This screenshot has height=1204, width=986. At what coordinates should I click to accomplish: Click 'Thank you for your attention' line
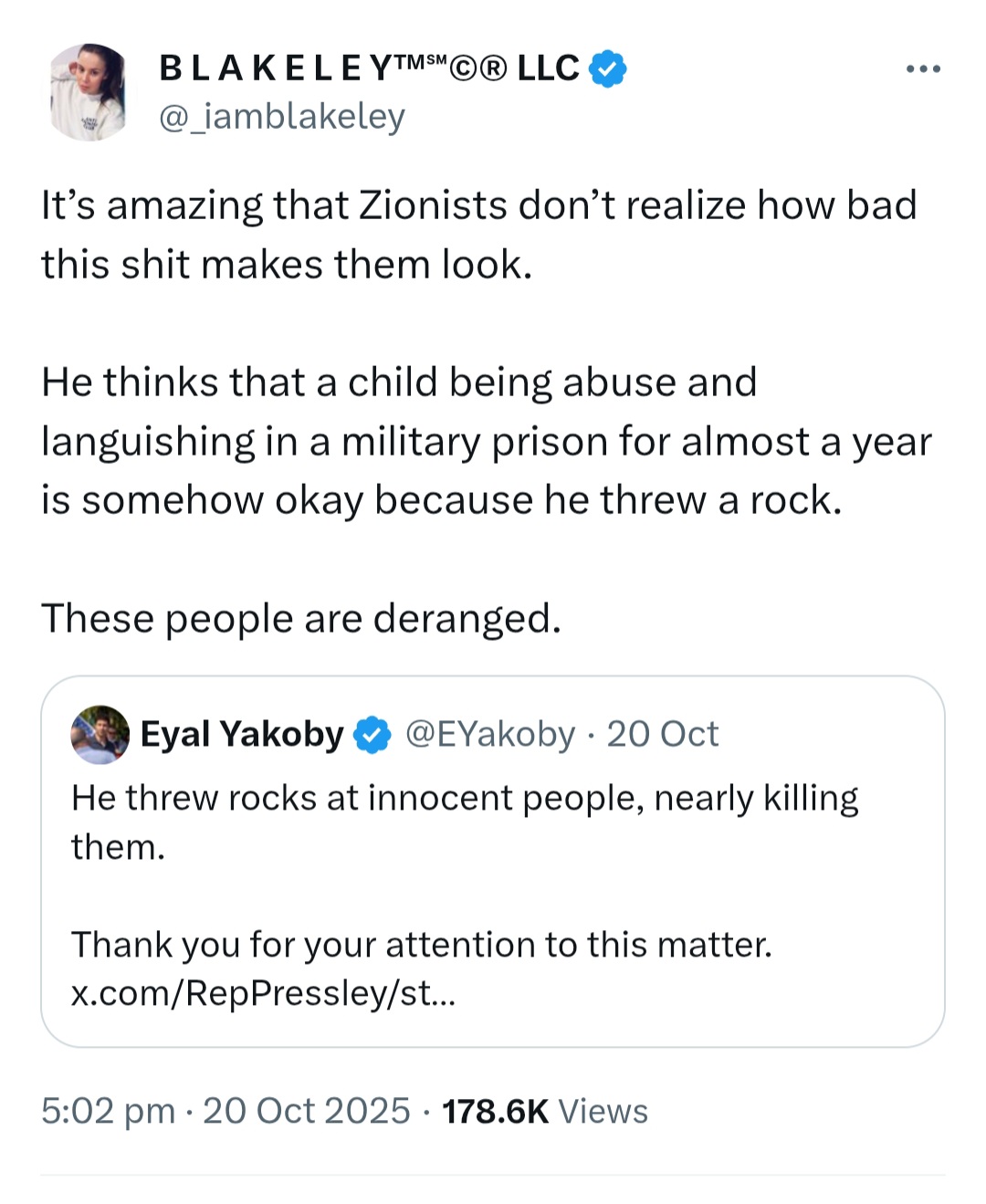pyautogui.click(x=422, y=945)
